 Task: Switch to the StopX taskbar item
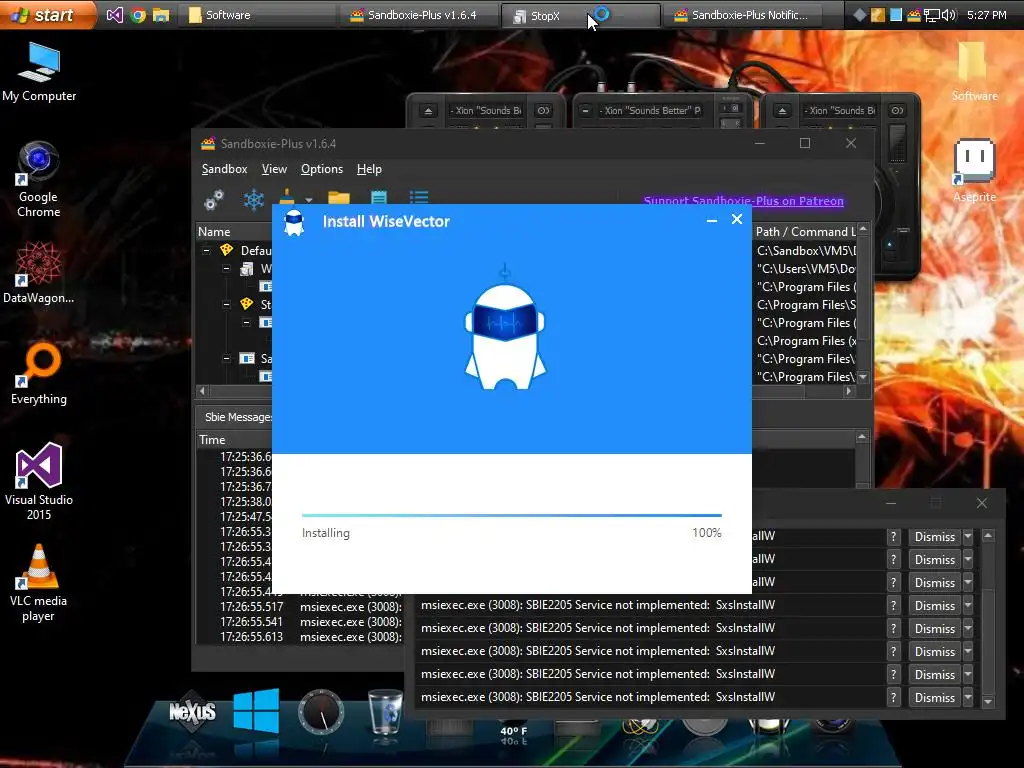[580, 15]
